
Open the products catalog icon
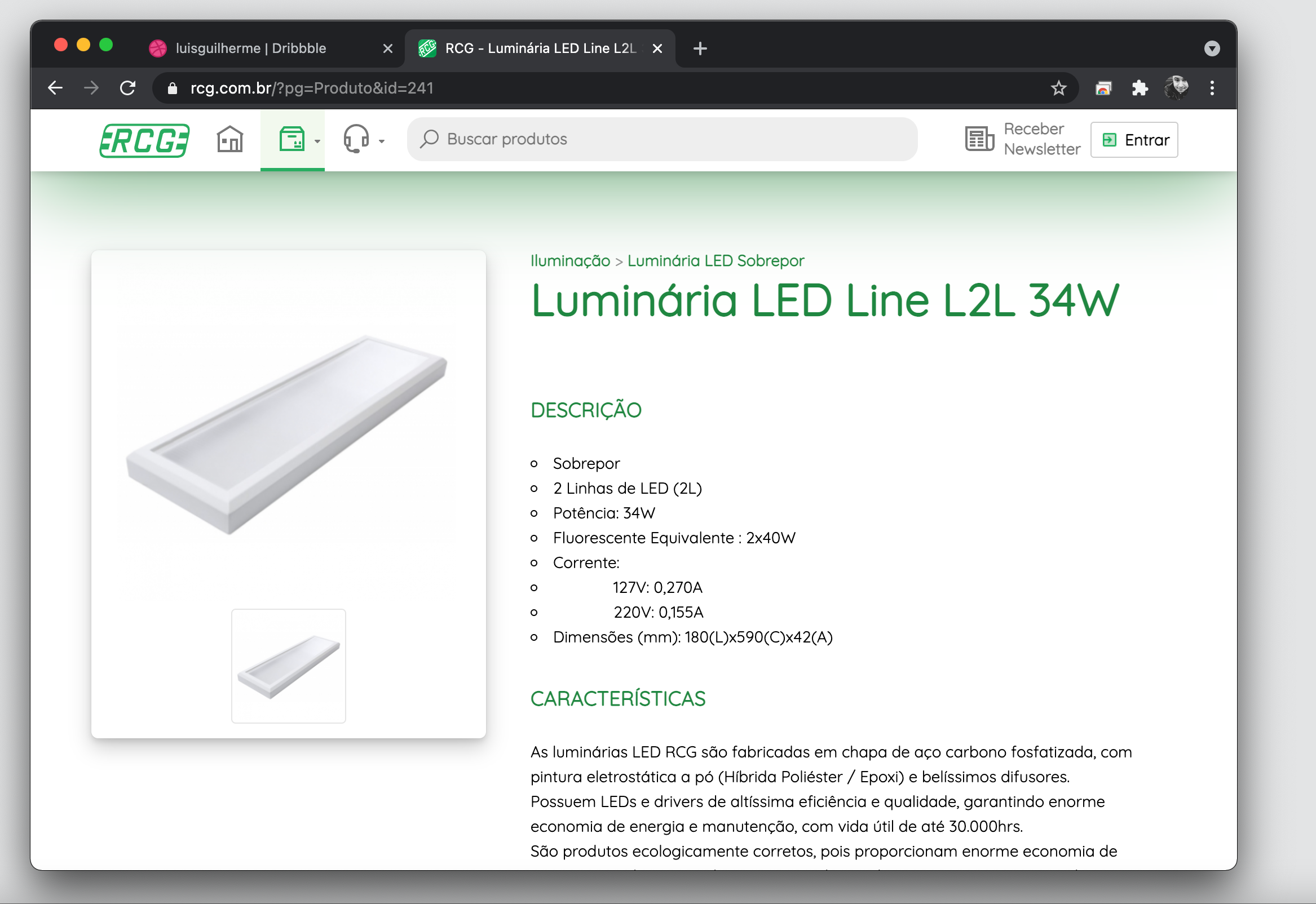[292, 139]
